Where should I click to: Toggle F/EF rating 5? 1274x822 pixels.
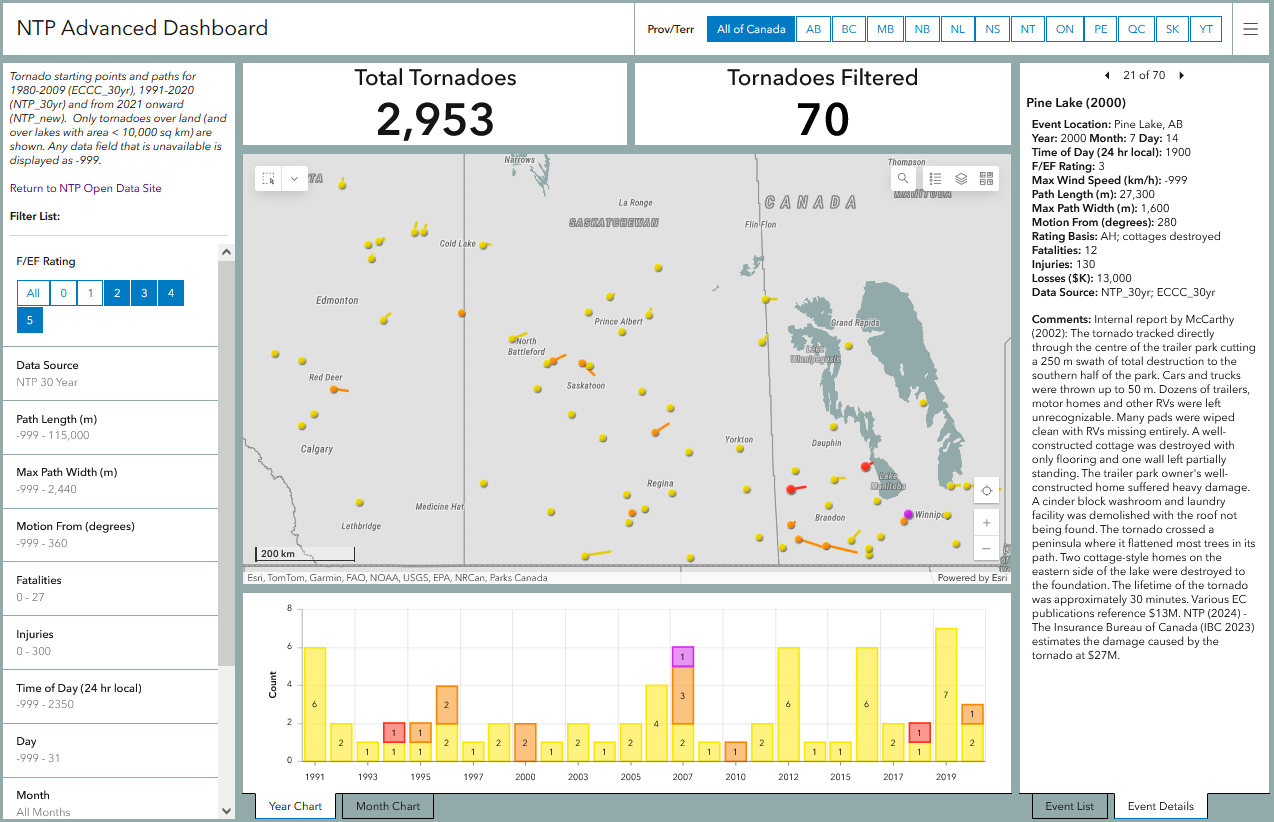30,320
